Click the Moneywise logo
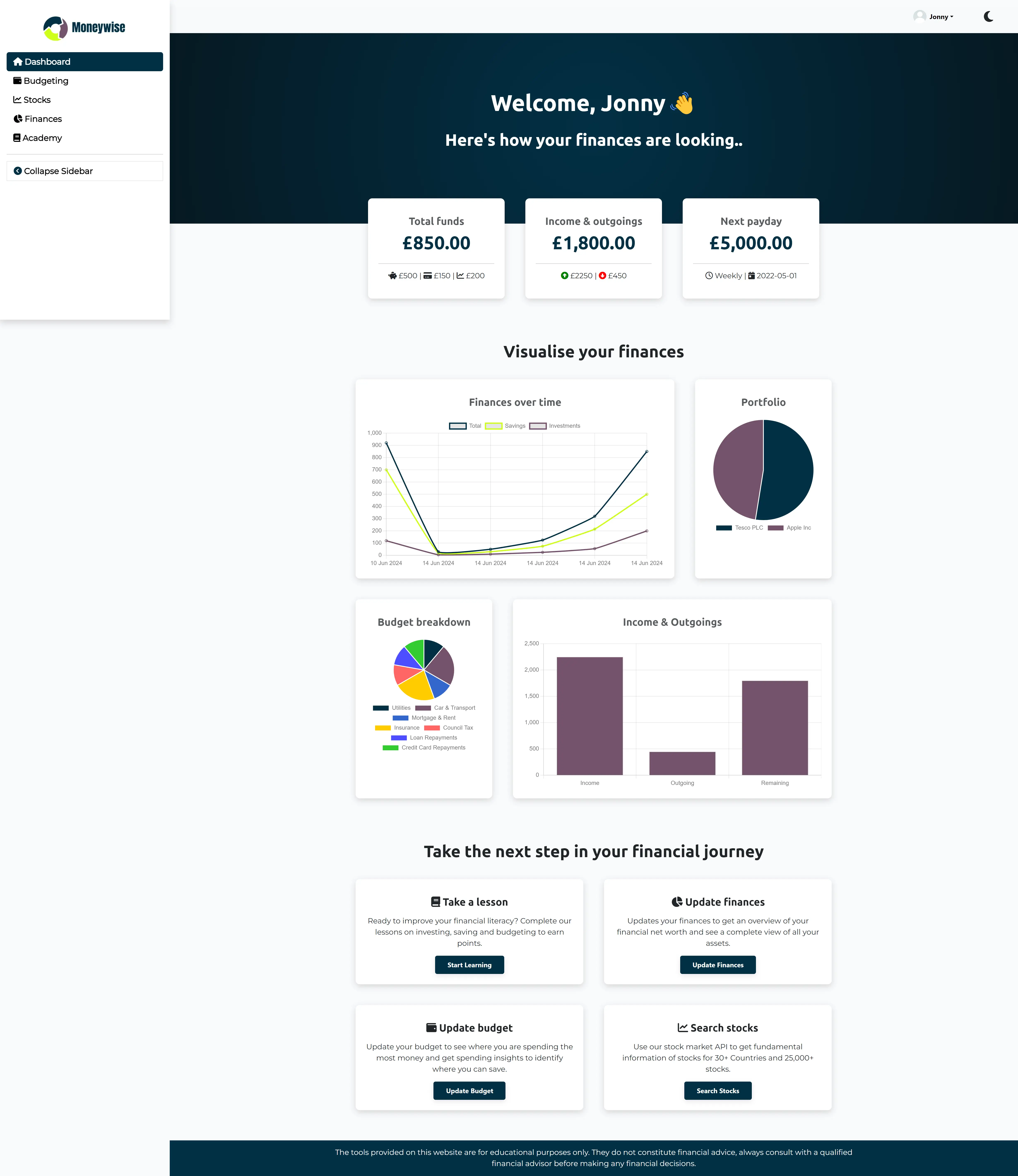 coord(84,28)
